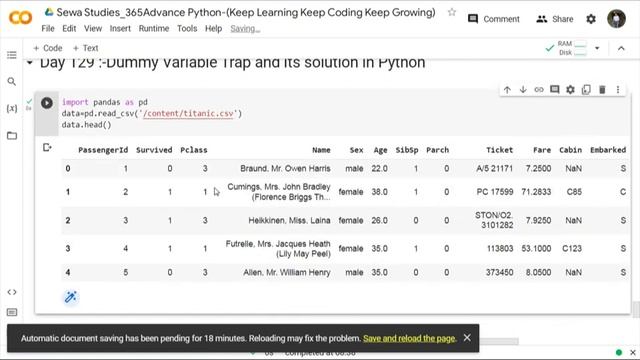This screenshot has width=640, height=360.
Task: Move the cell up with arrow icon
Action: (x=507, y=90)
